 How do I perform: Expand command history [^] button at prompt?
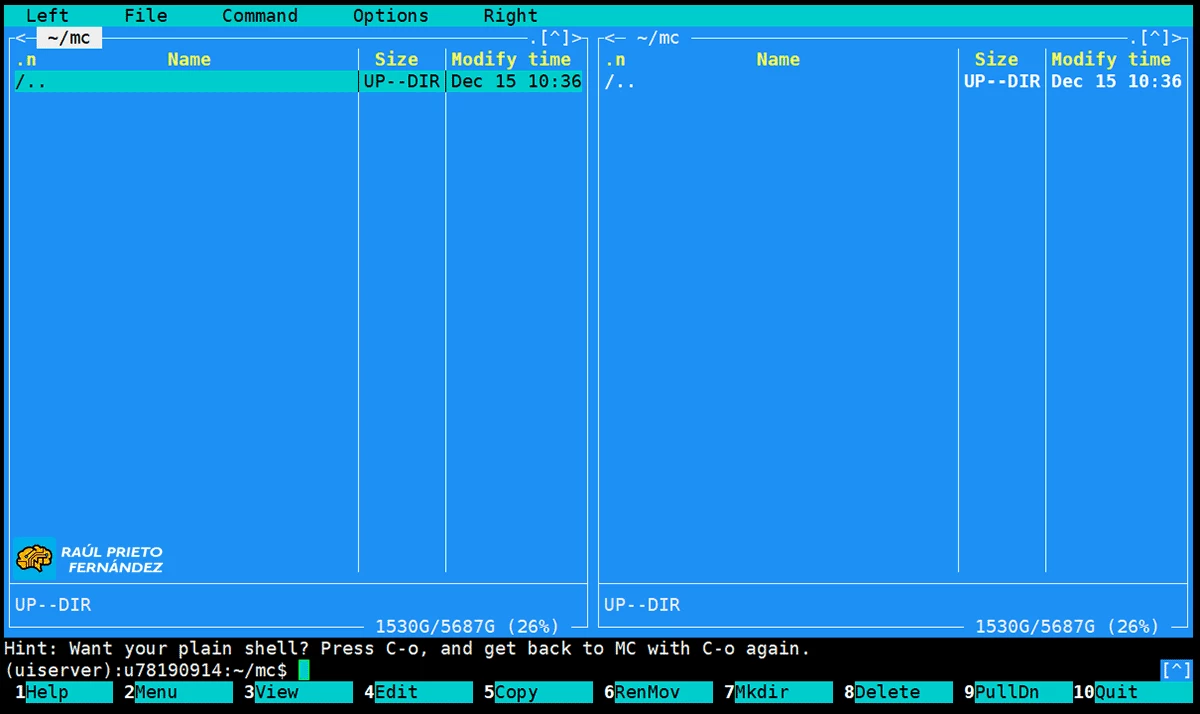pyautogui.click(x=1176, y=669)
